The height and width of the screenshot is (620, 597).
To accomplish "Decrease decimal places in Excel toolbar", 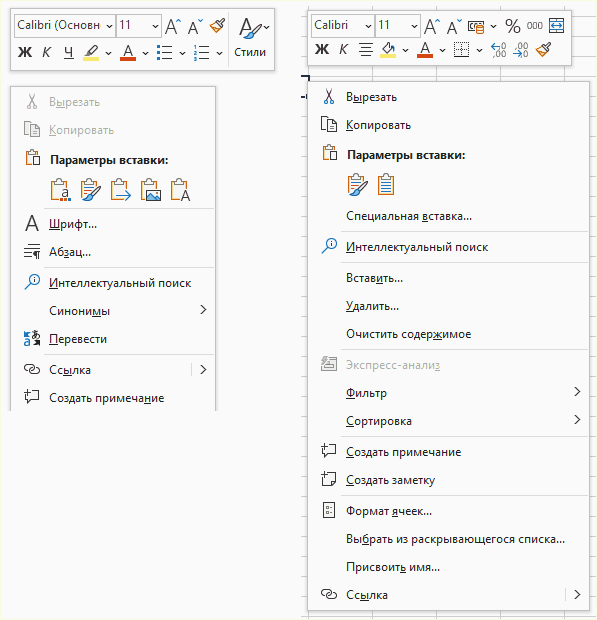I will 521,50.
